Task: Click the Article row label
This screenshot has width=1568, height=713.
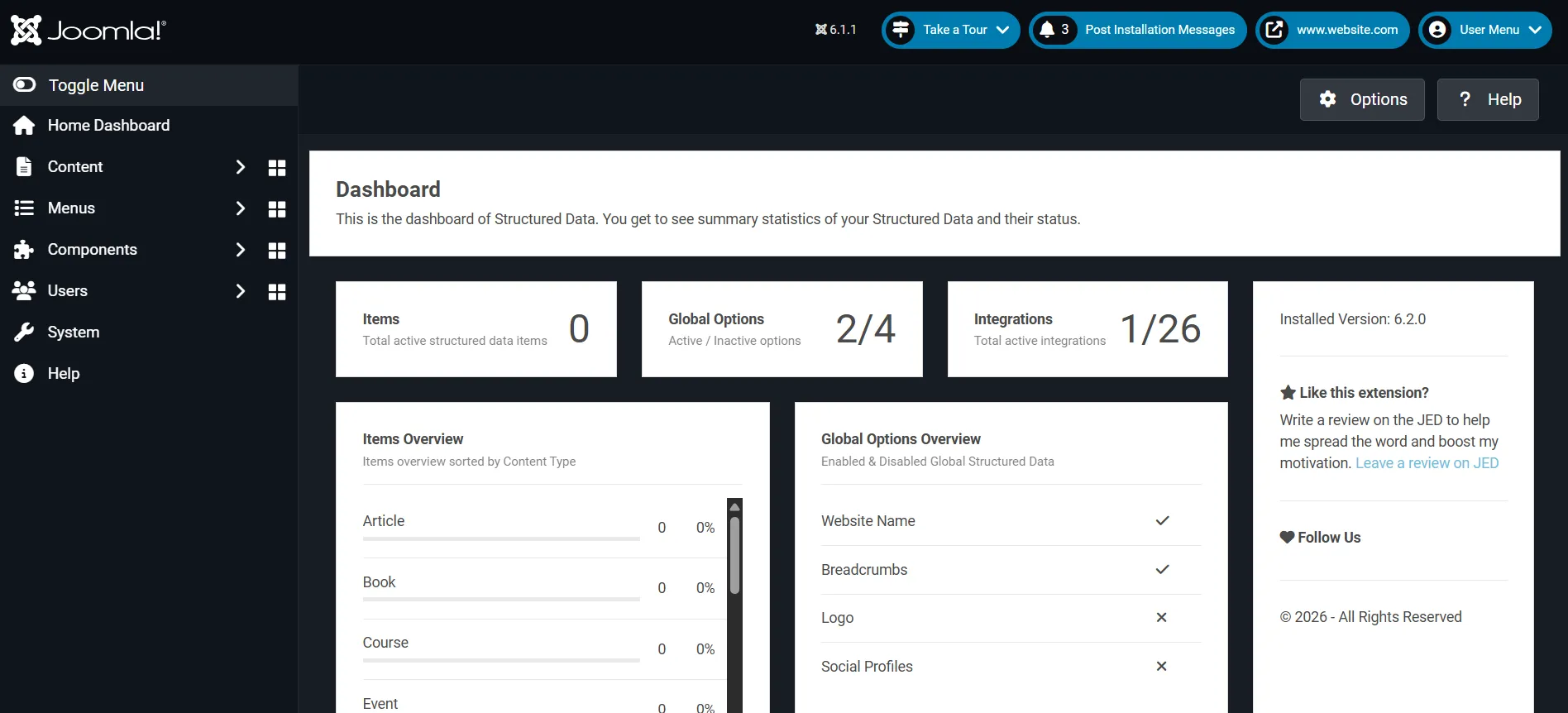Action: (384, 521)
